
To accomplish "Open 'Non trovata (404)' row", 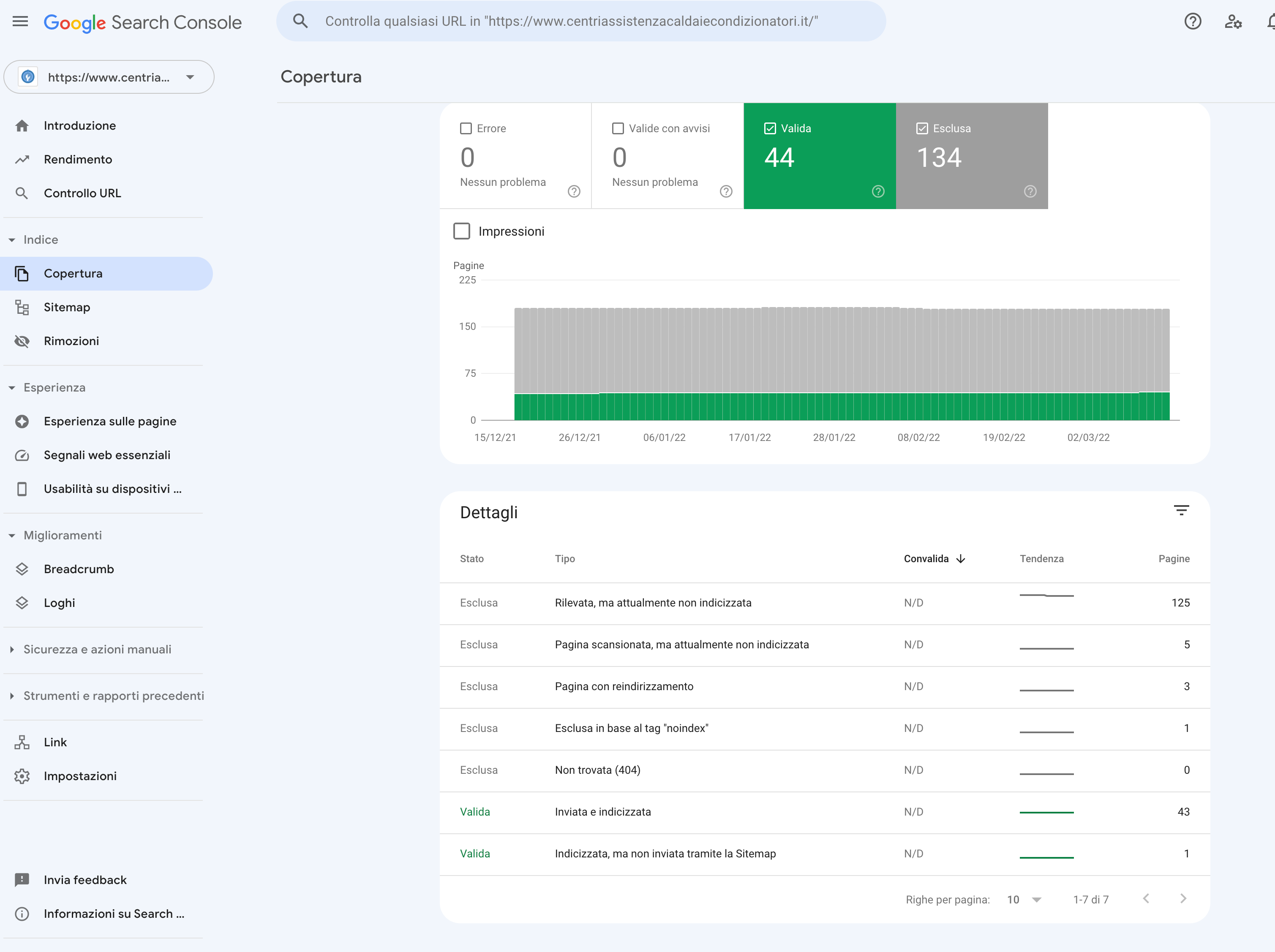I will (x=825, y=770).
